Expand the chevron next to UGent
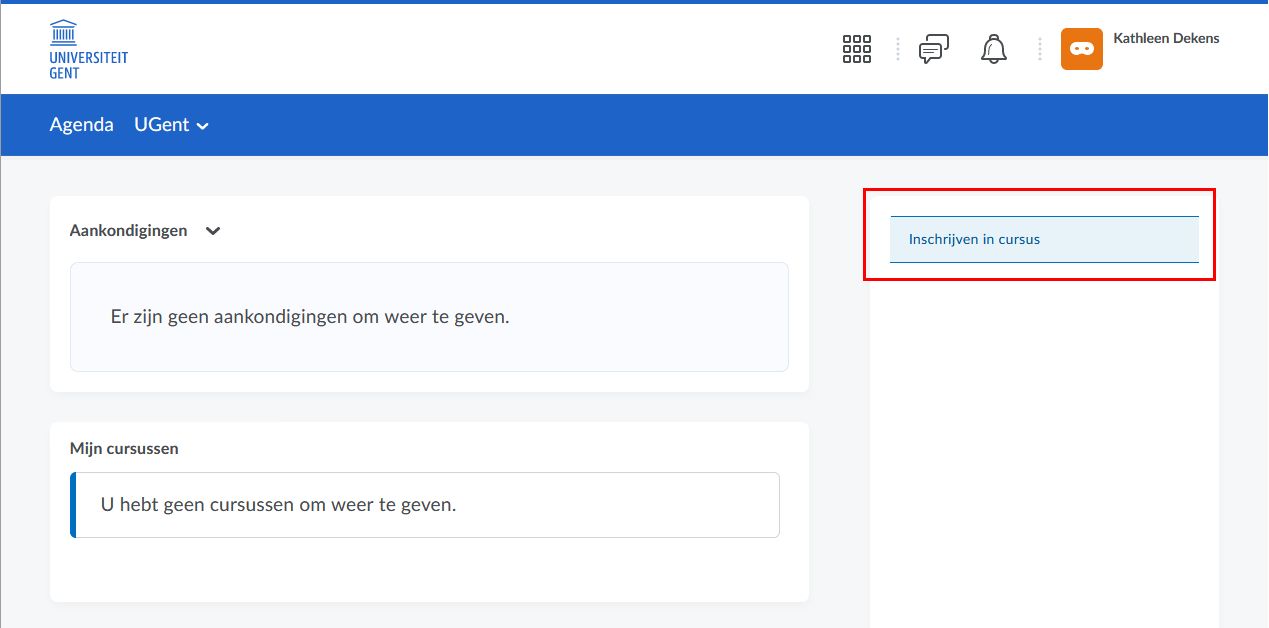 (x=203, y=126)
